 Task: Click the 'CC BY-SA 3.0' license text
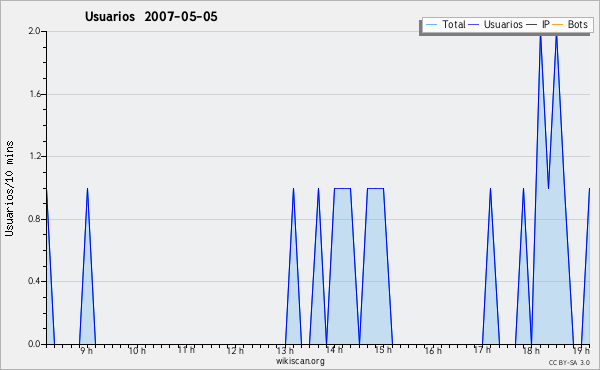(569, 362)
